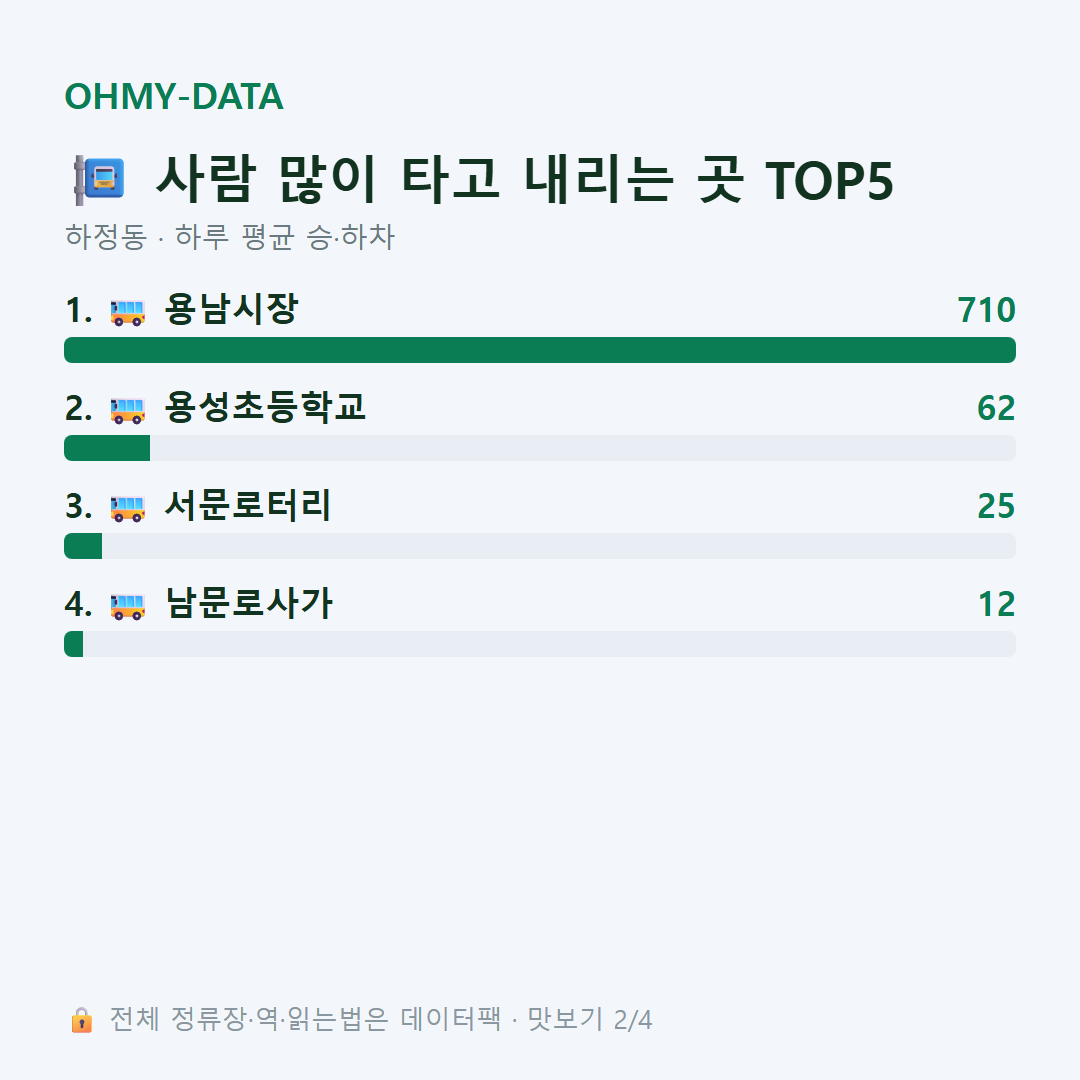
Task: Click the value 62 on the right
Action: (x=996, y=408)
